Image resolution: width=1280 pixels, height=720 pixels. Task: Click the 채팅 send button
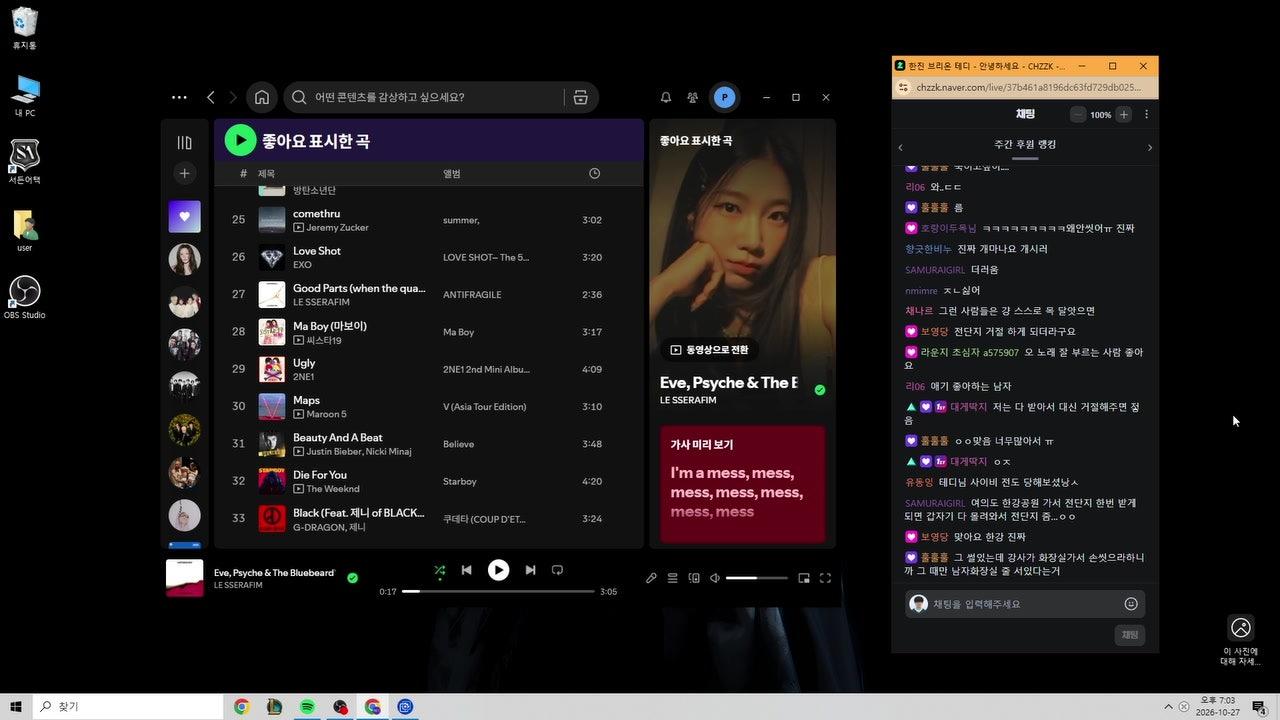click(1130, 635)
